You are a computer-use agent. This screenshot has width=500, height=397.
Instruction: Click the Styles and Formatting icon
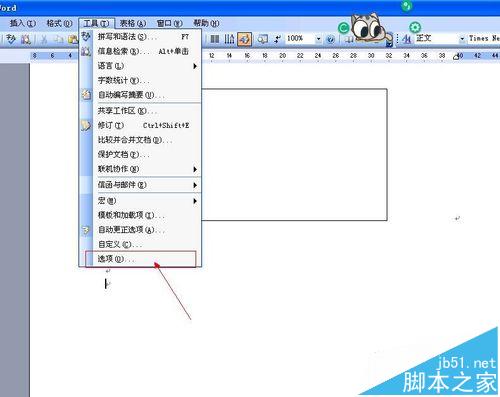406,39
